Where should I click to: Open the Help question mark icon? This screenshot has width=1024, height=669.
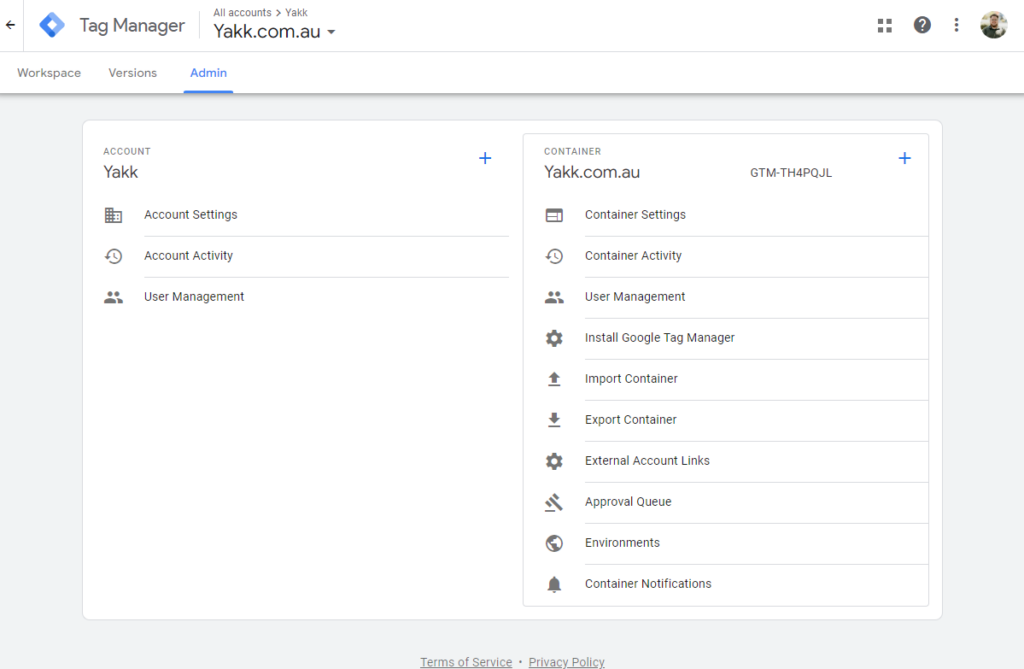coord(922,26)
